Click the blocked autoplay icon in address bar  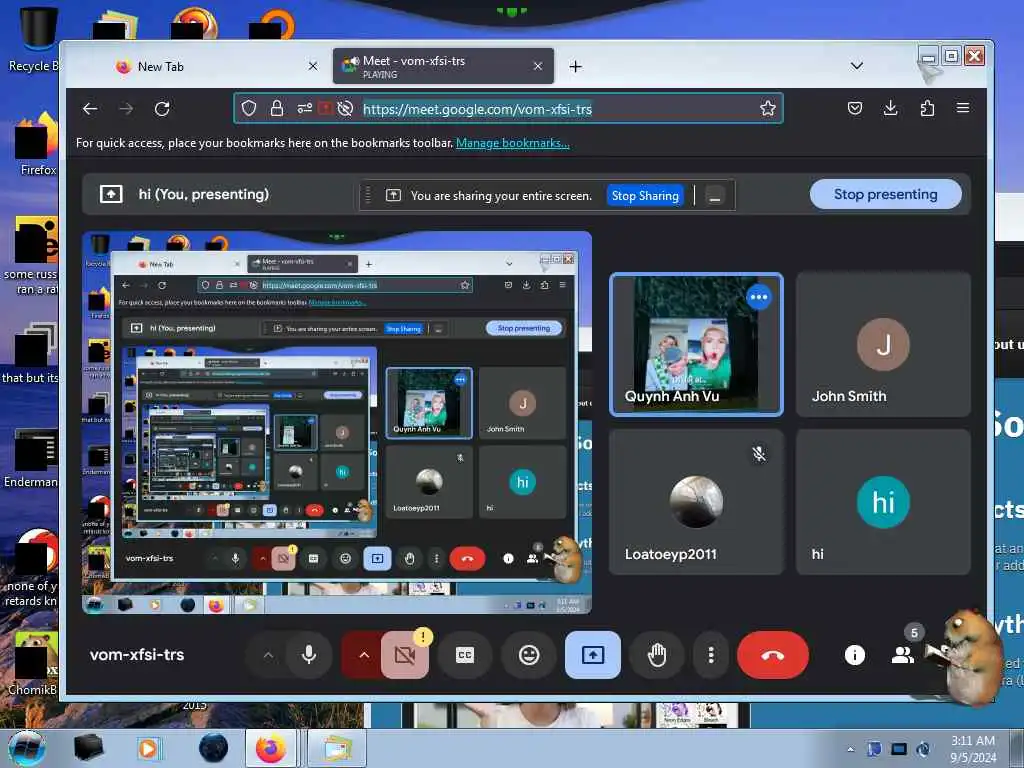click(x=345, y=108)
